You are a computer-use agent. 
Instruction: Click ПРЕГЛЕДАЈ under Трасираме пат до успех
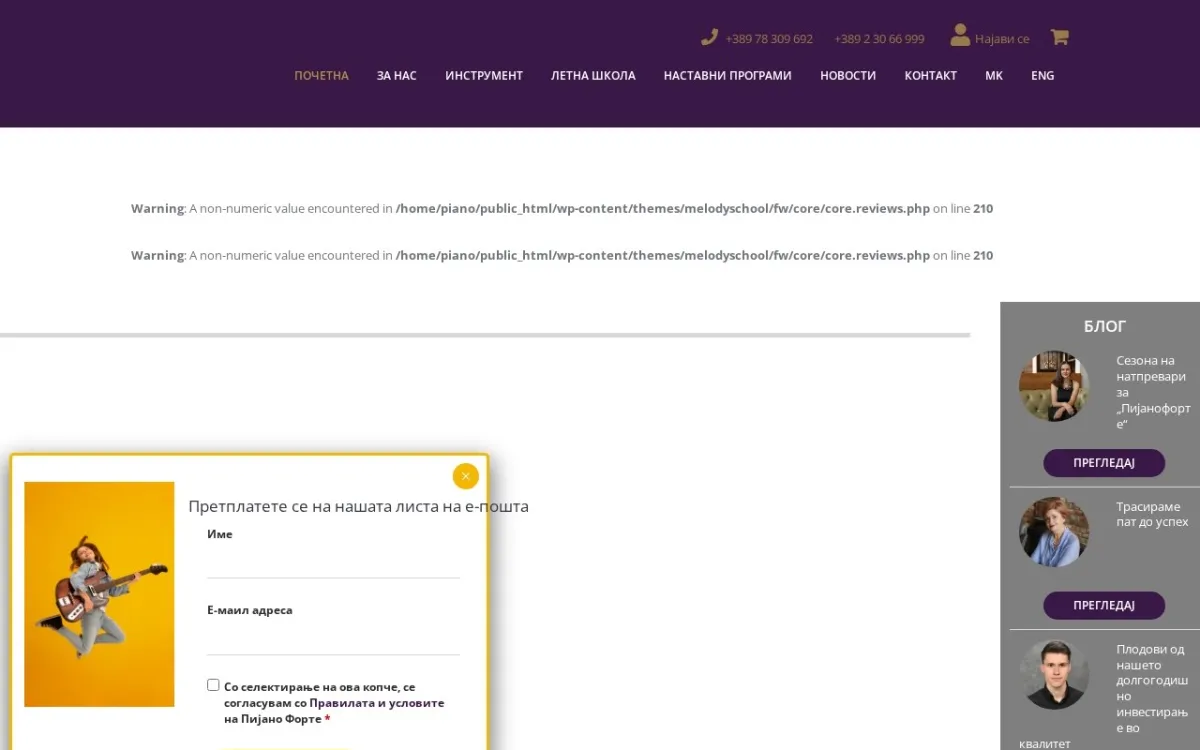1104,605
